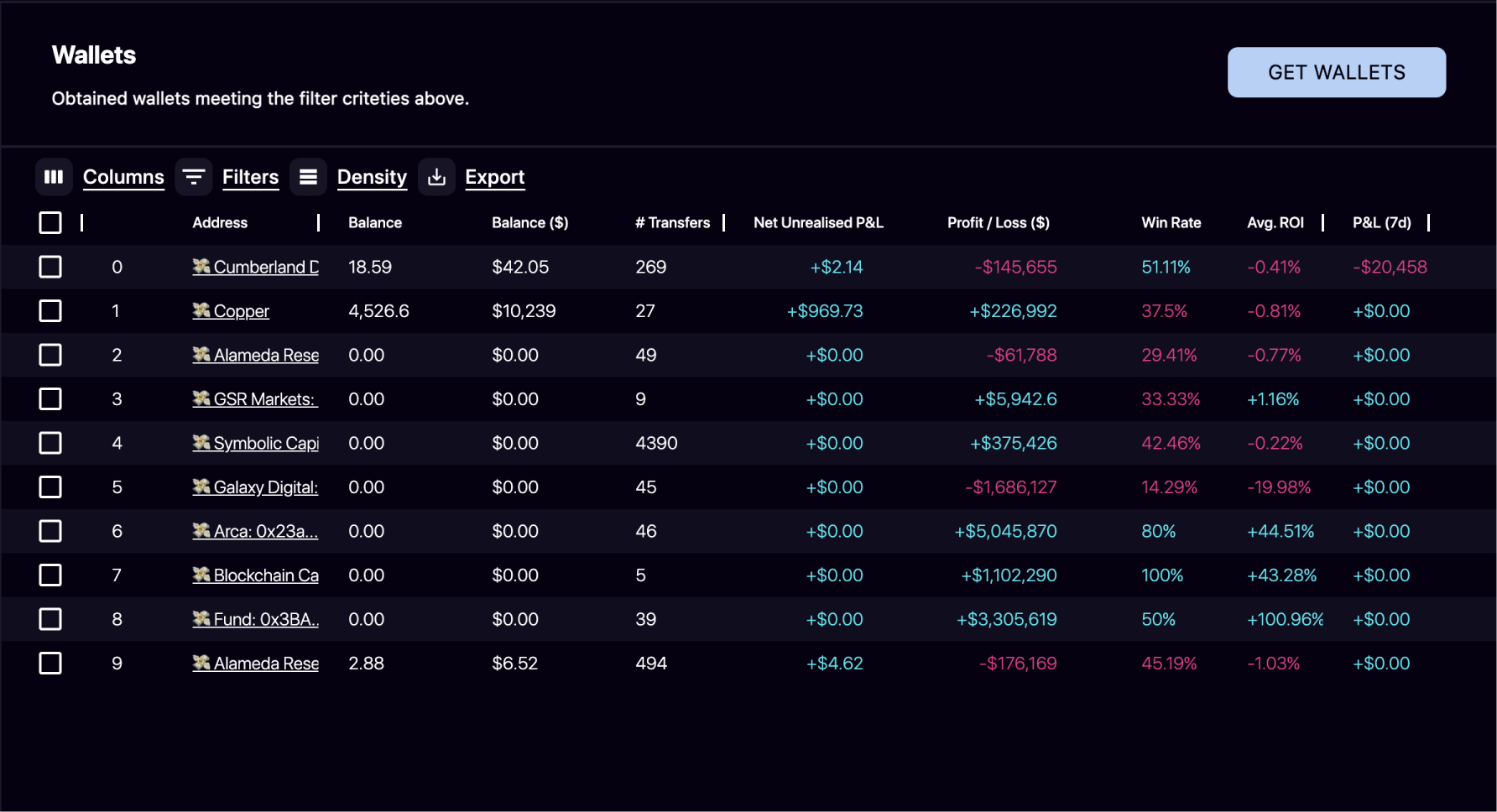The image size is (1497, 812).
Task: Sort by the Avg. ROI column header
Action: (x=1275, y=222)
